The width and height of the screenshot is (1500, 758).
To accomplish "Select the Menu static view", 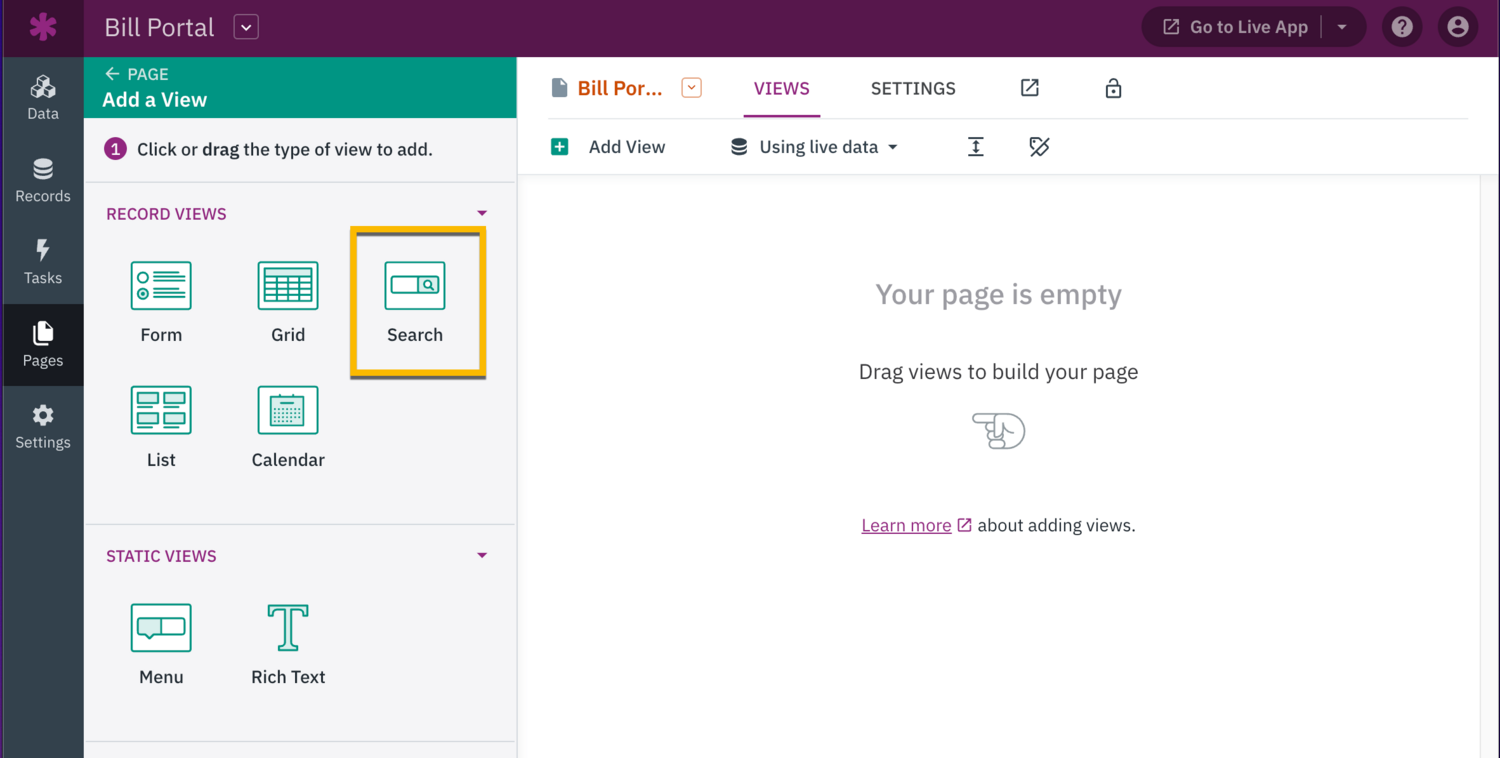I will coord(160,644).
